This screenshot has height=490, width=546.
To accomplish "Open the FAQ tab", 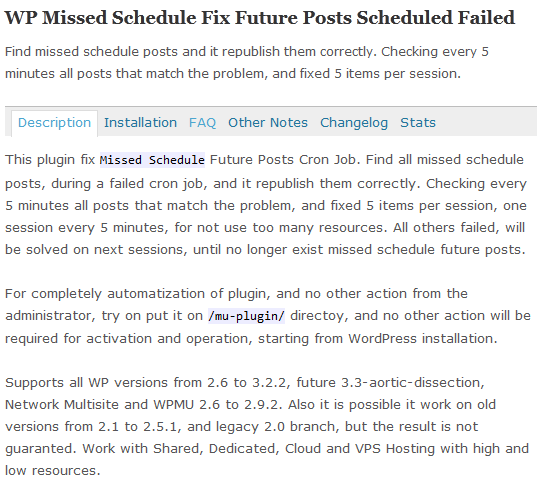I will tap(202, 123).
